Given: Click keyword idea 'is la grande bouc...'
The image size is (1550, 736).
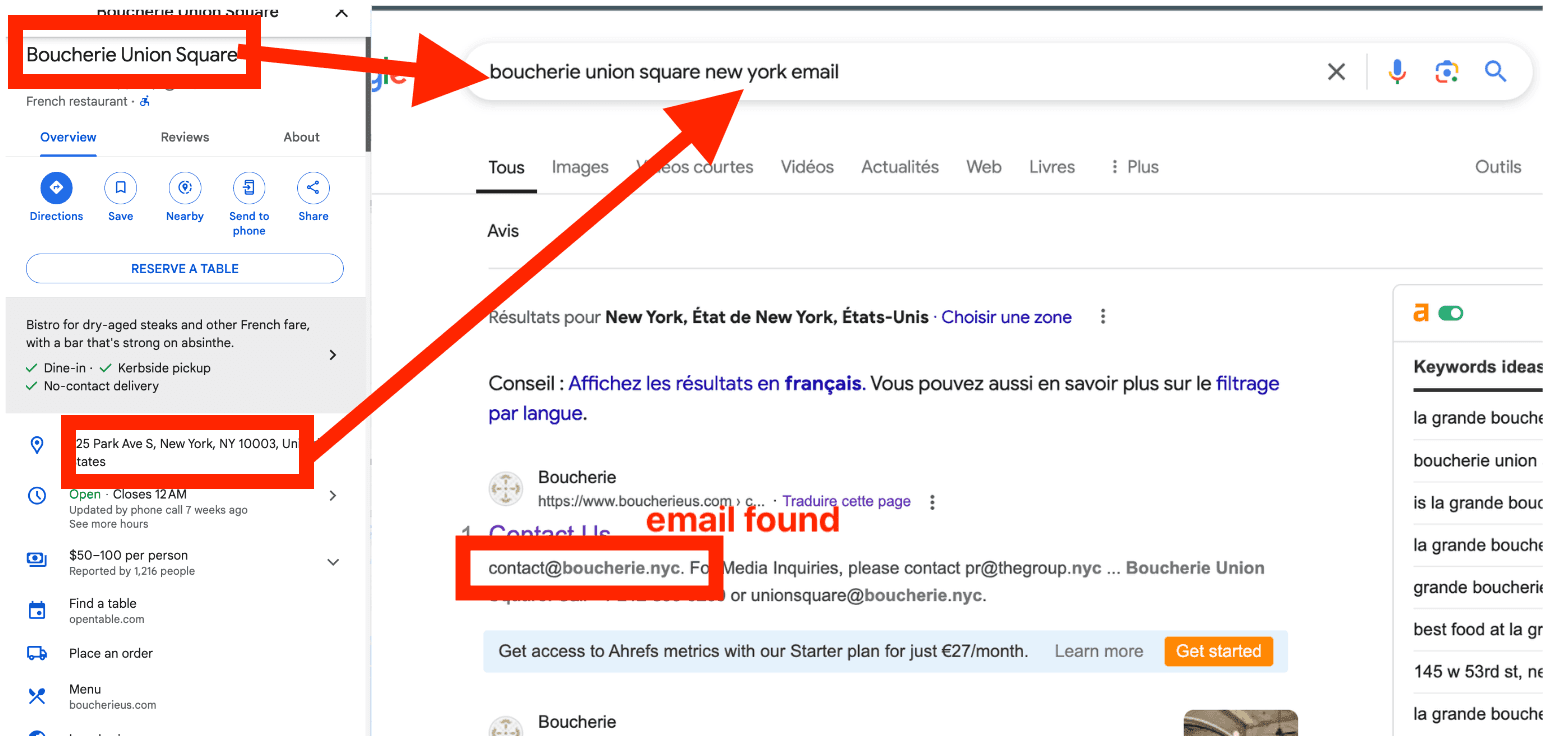Looking at the screenshot, I should (x=1478, y=503).
